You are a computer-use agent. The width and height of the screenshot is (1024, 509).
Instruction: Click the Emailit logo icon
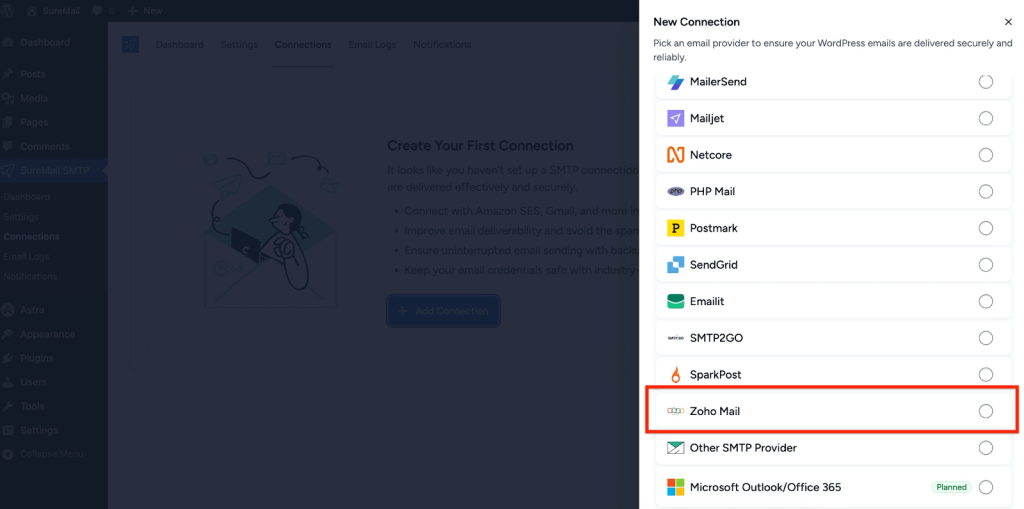(675, 301)
